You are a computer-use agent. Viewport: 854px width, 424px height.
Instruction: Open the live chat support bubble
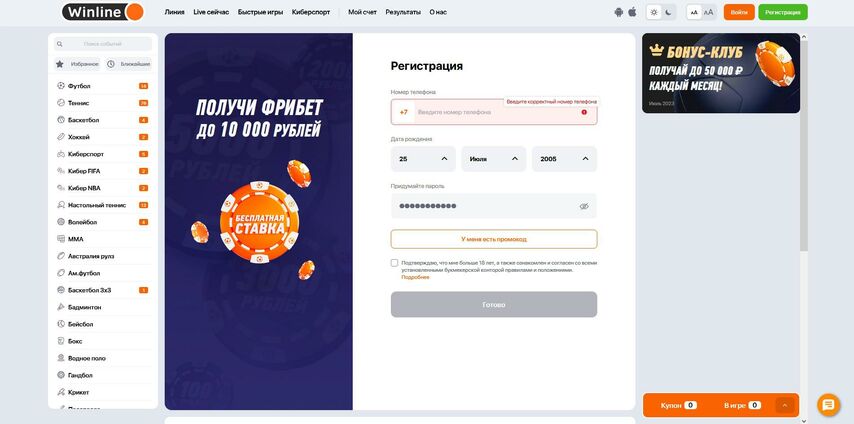pos(828,404)
